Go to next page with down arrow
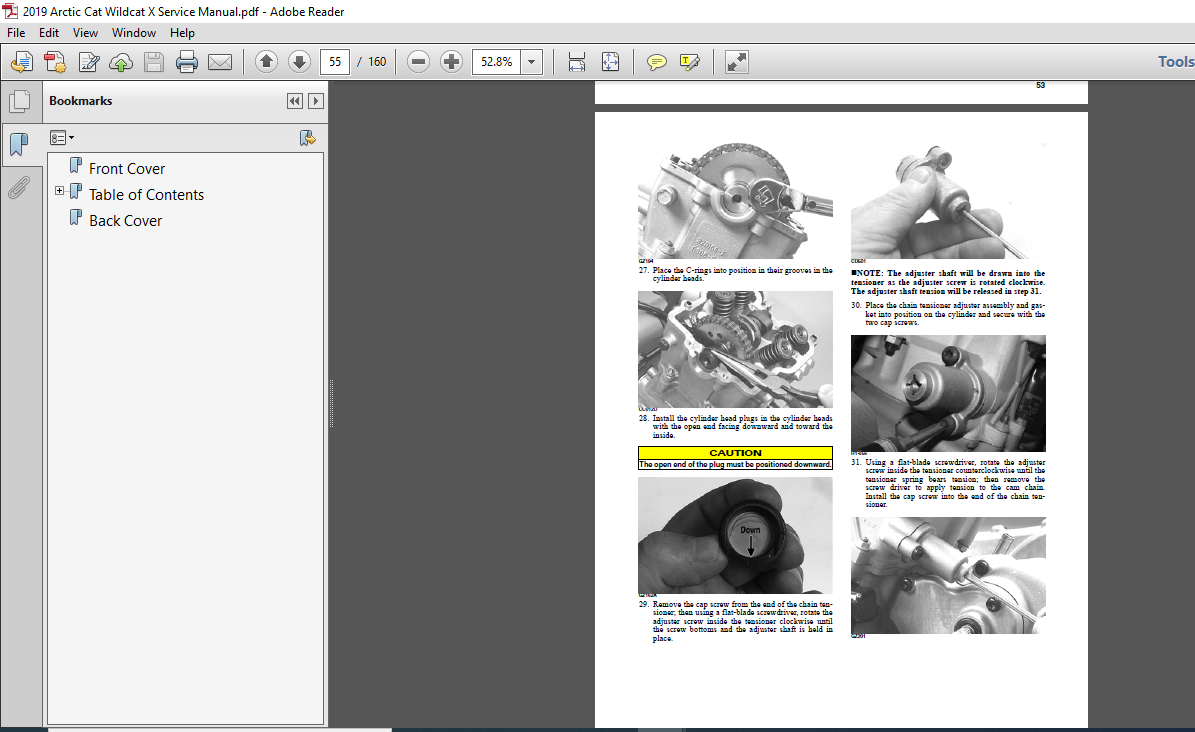Screen dimensions: 1195x732 click(x=300, y=62)
